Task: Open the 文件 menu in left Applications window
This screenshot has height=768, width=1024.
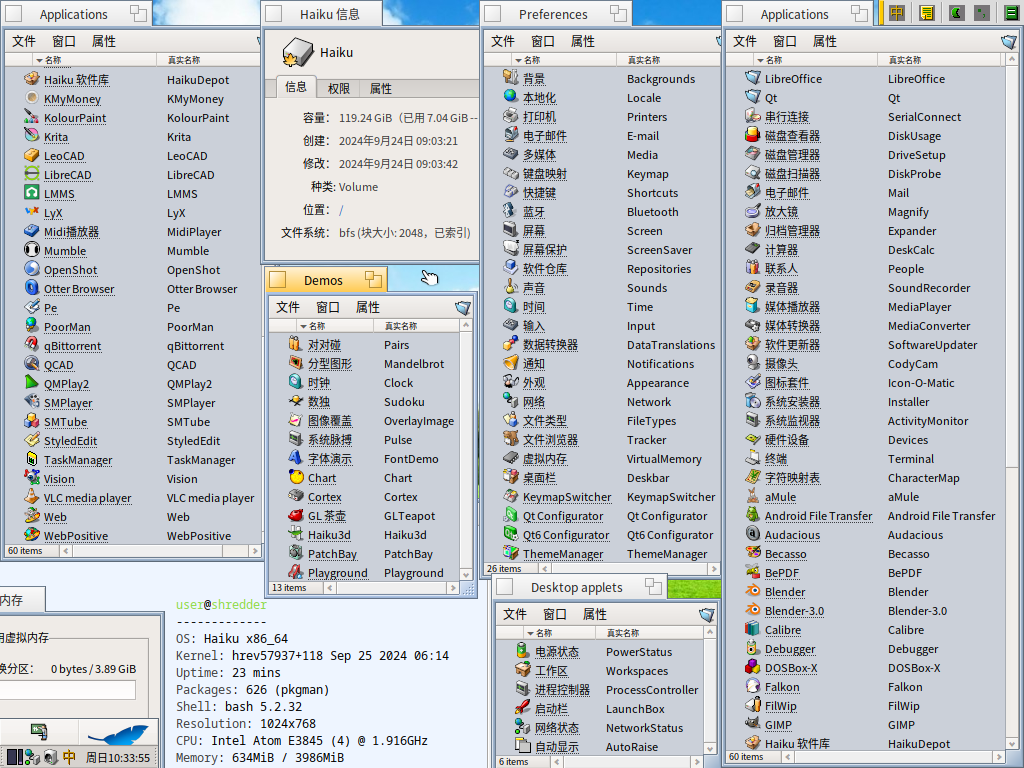Action: coord(24,41)
